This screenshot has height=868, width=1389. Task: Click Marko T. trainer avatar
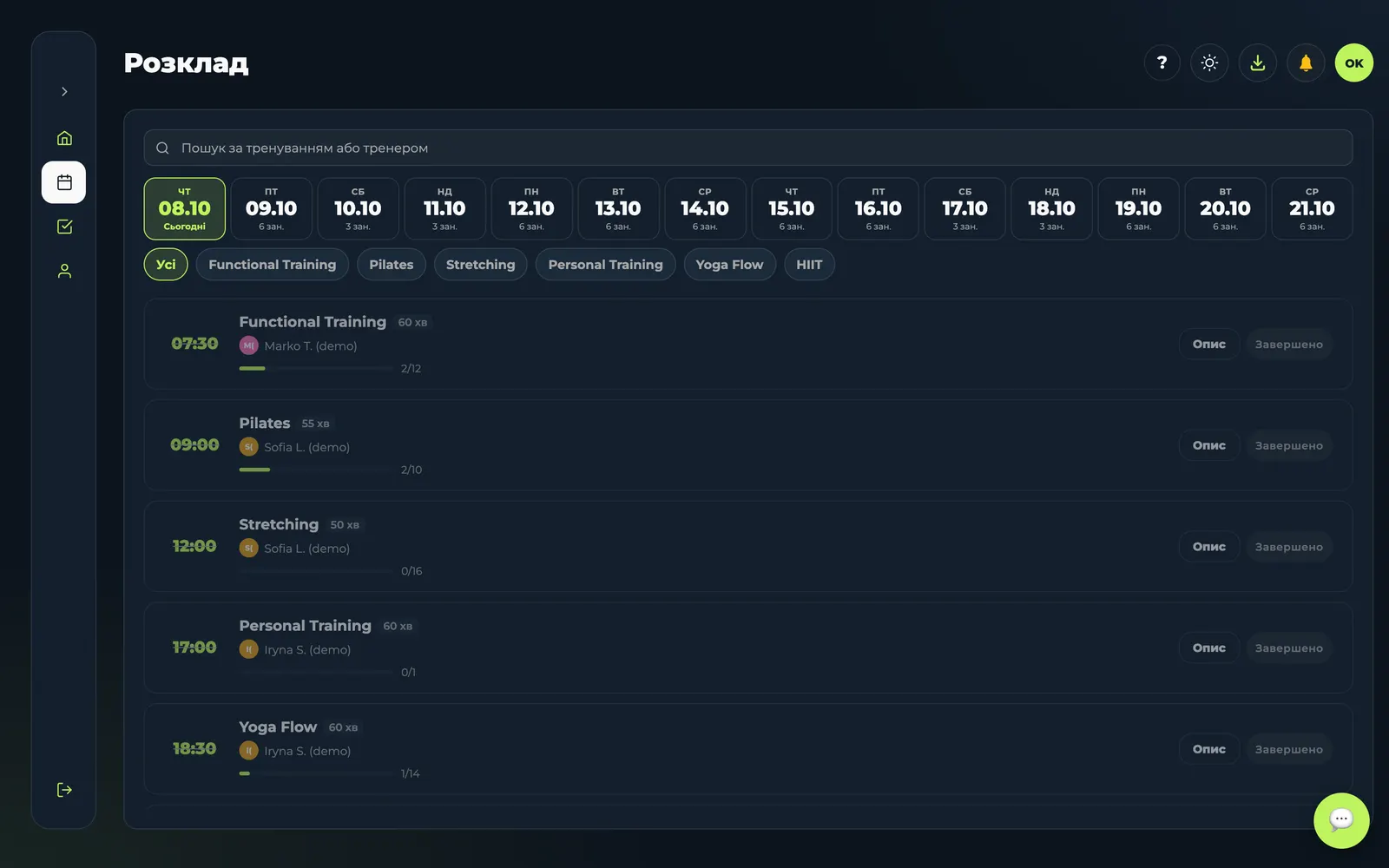[249, 345]
